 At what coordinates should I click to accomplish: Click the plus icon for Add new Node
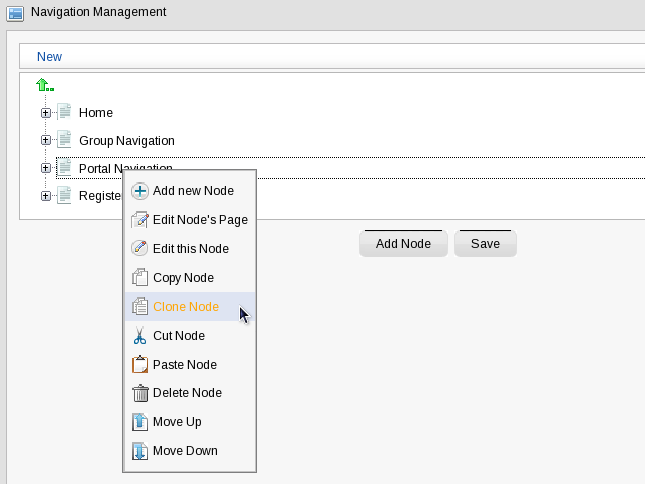pos(140,191)
